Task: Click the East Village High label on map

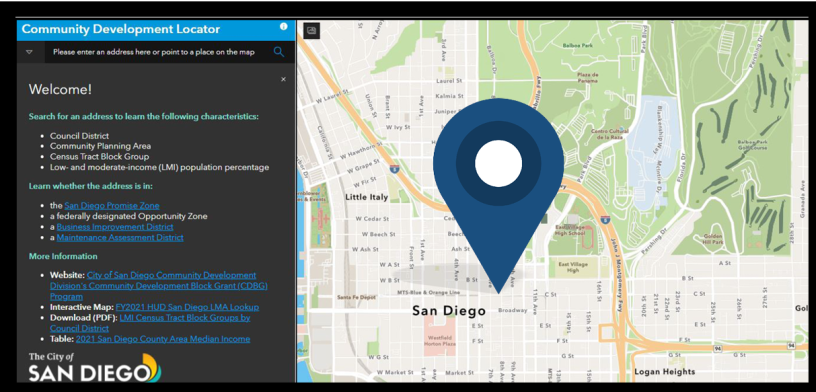Action: pos(572,268)
